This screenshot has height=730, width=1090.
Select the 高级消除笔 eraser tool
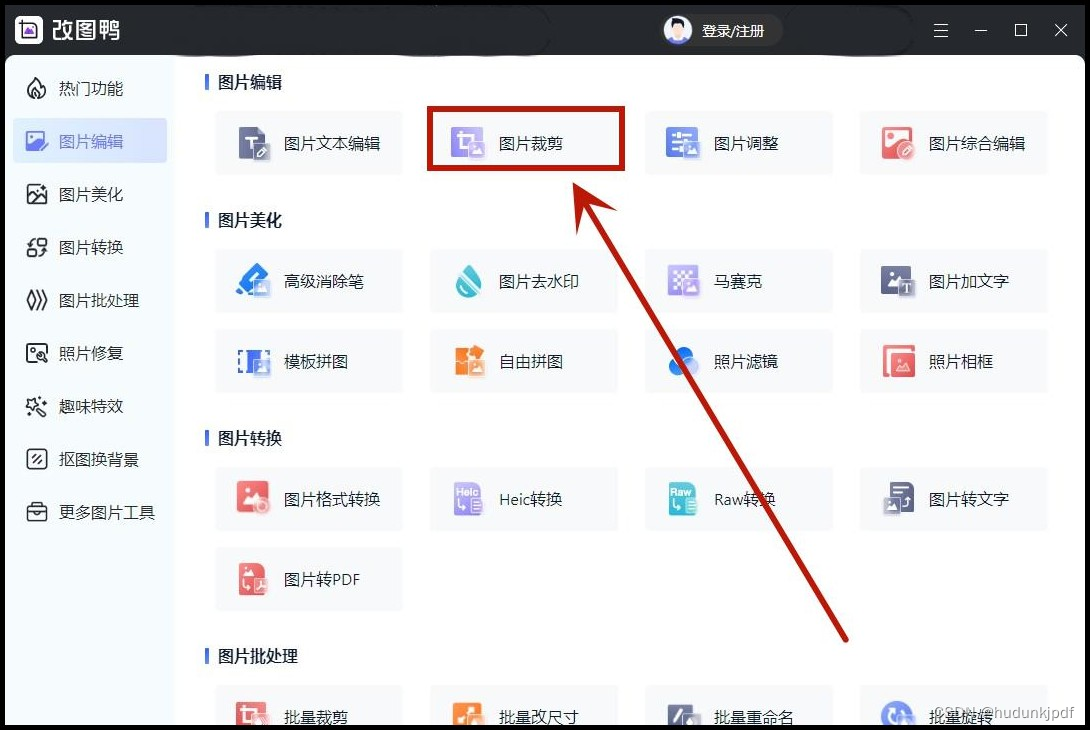[x=308, y=281]
